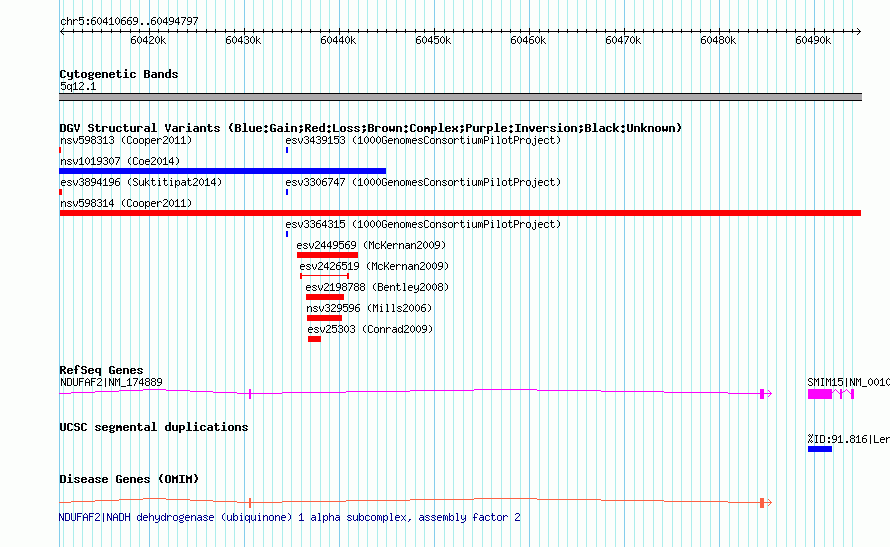Click the small esv25303 red bar
The image size is (890, 547).
pyautogui.click(x=314, y=339)
